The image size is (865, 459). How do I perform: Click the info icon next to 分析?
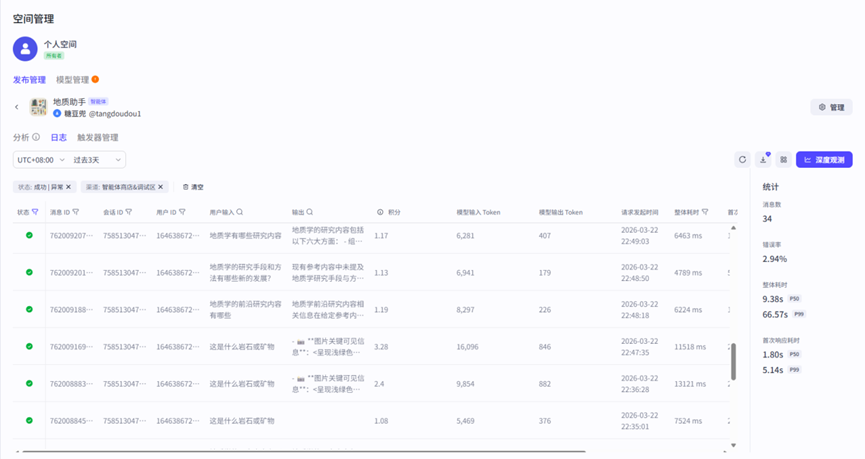click(x=36, y=137)
